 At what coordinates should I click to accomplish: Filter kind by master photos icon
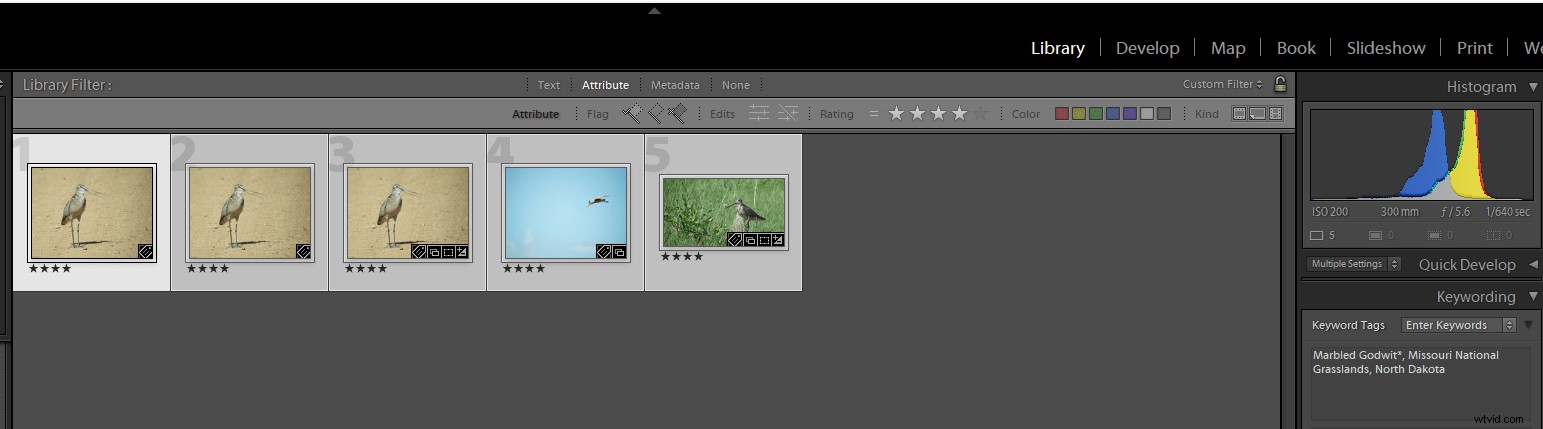pyautogui.click(x=1239, y=114)
